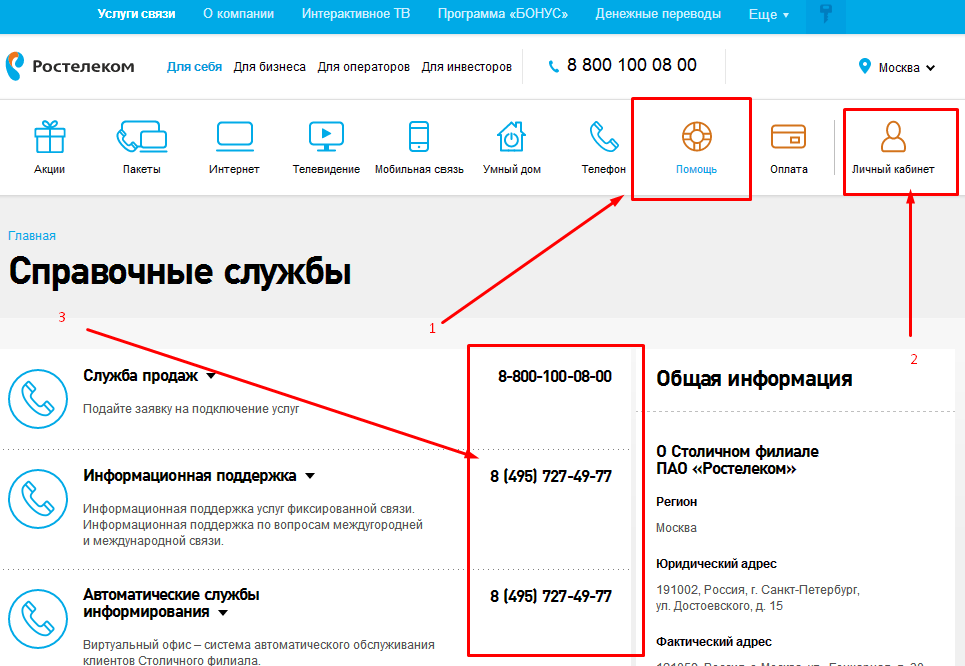Call number 8 800 100 08 00 link
This screenshot has height=666, width=965.
pyautogui.click(x=626, y=64)
